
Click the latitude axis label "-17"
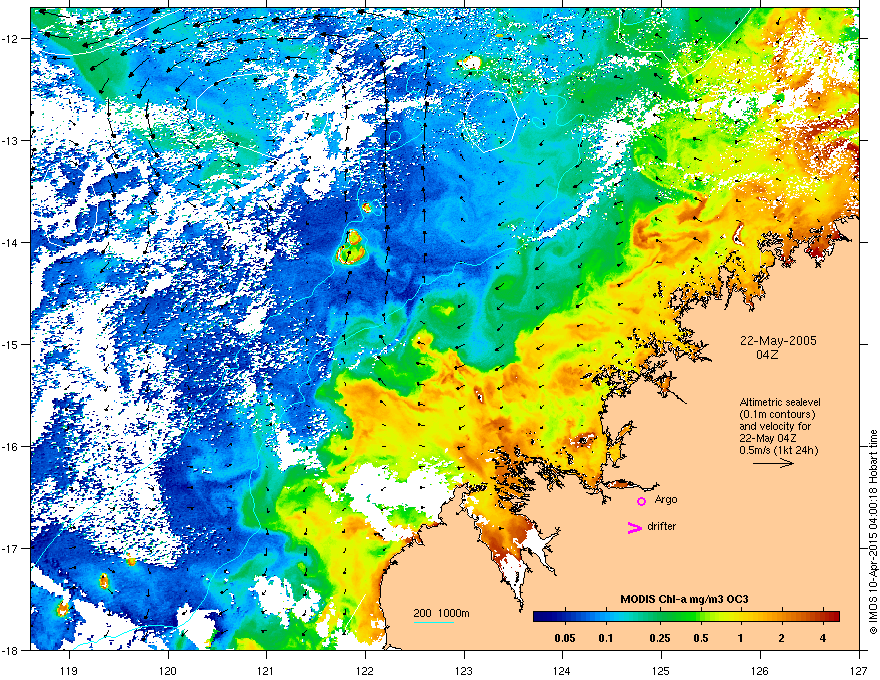10,548
